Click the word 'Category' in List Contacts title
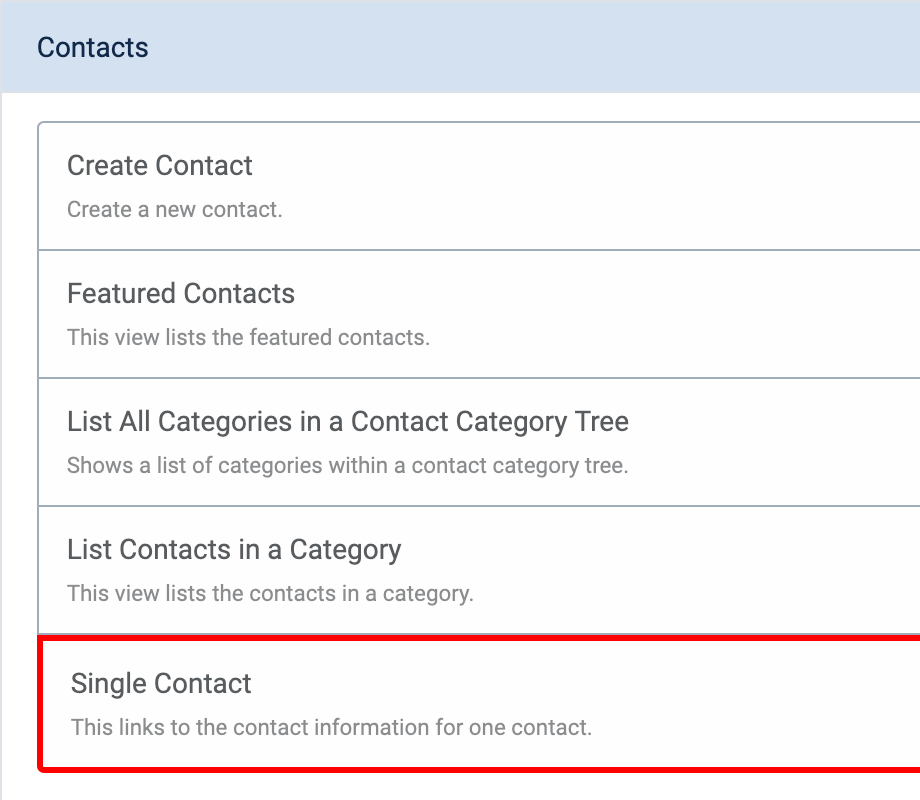Screen dimensions: 920x800 (346, 551)
